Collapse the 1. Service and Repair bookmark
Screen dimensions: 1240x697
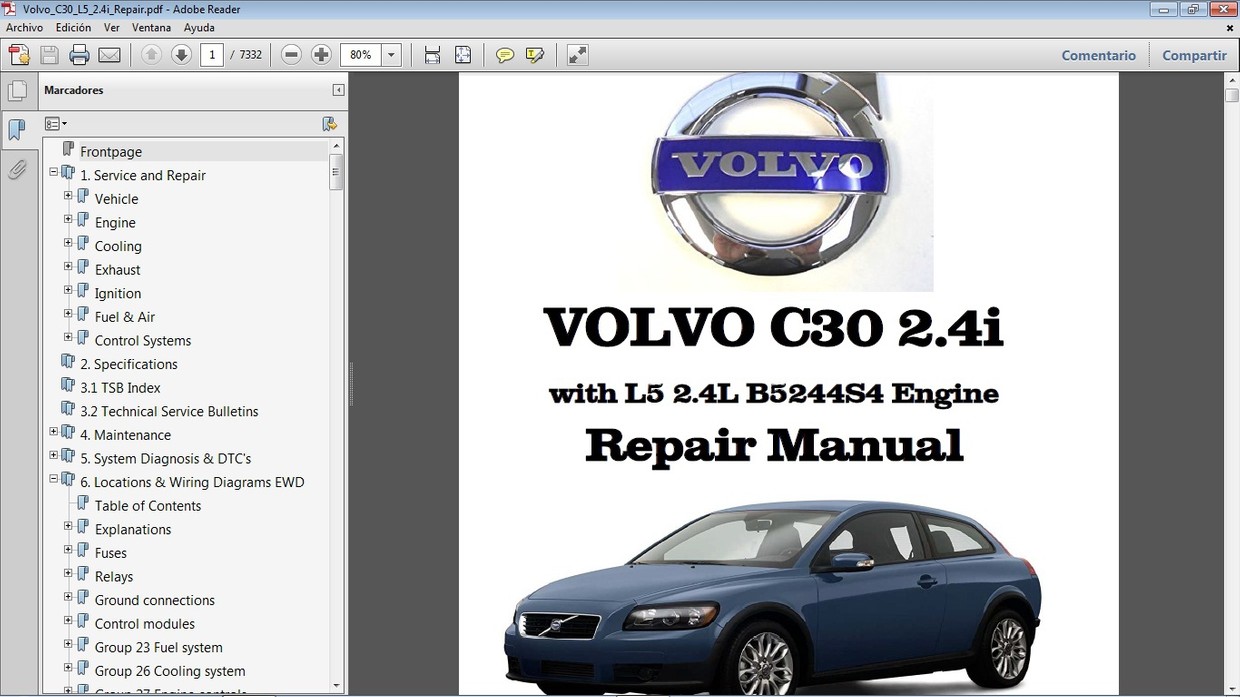pos(54,173)
